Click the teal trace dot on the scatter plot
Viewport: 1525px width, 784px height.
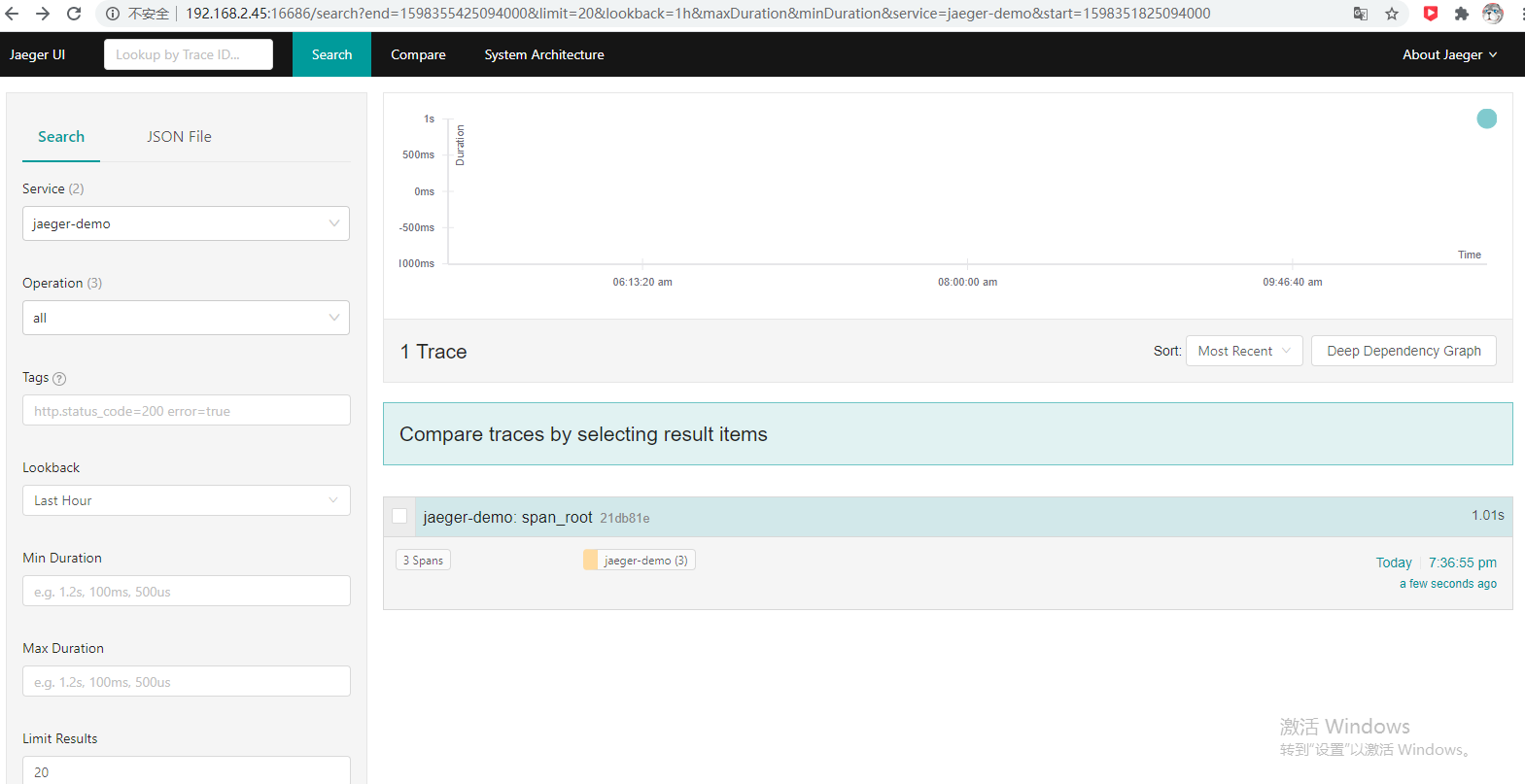pyautogui.click(x=1487, y=119)
